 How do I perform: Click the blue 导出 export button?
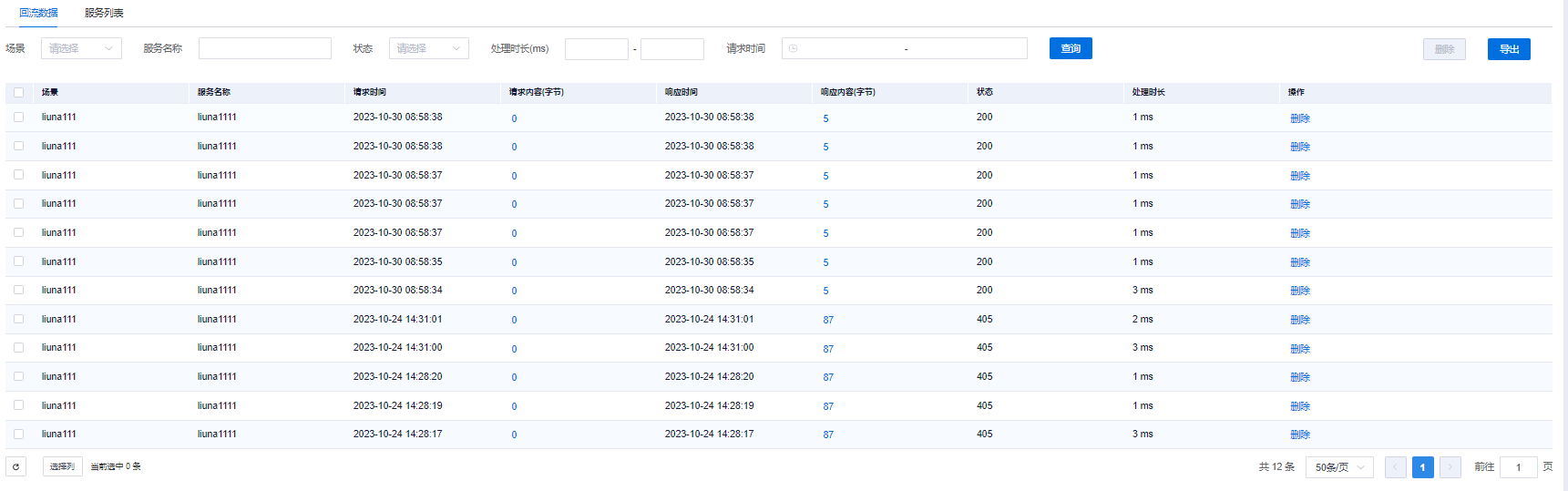[1508, 49]
